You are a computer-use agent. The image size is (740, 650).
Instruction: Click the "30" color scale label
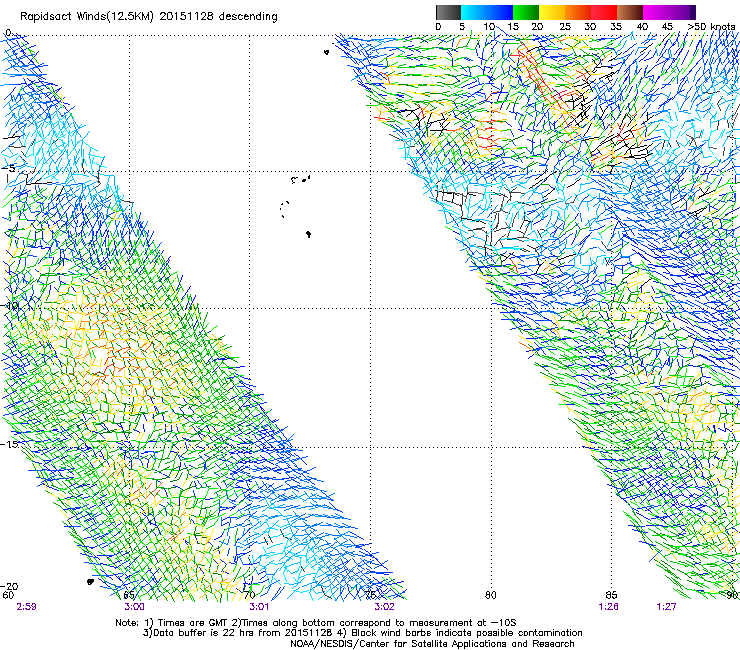click(x=590, y=27)
